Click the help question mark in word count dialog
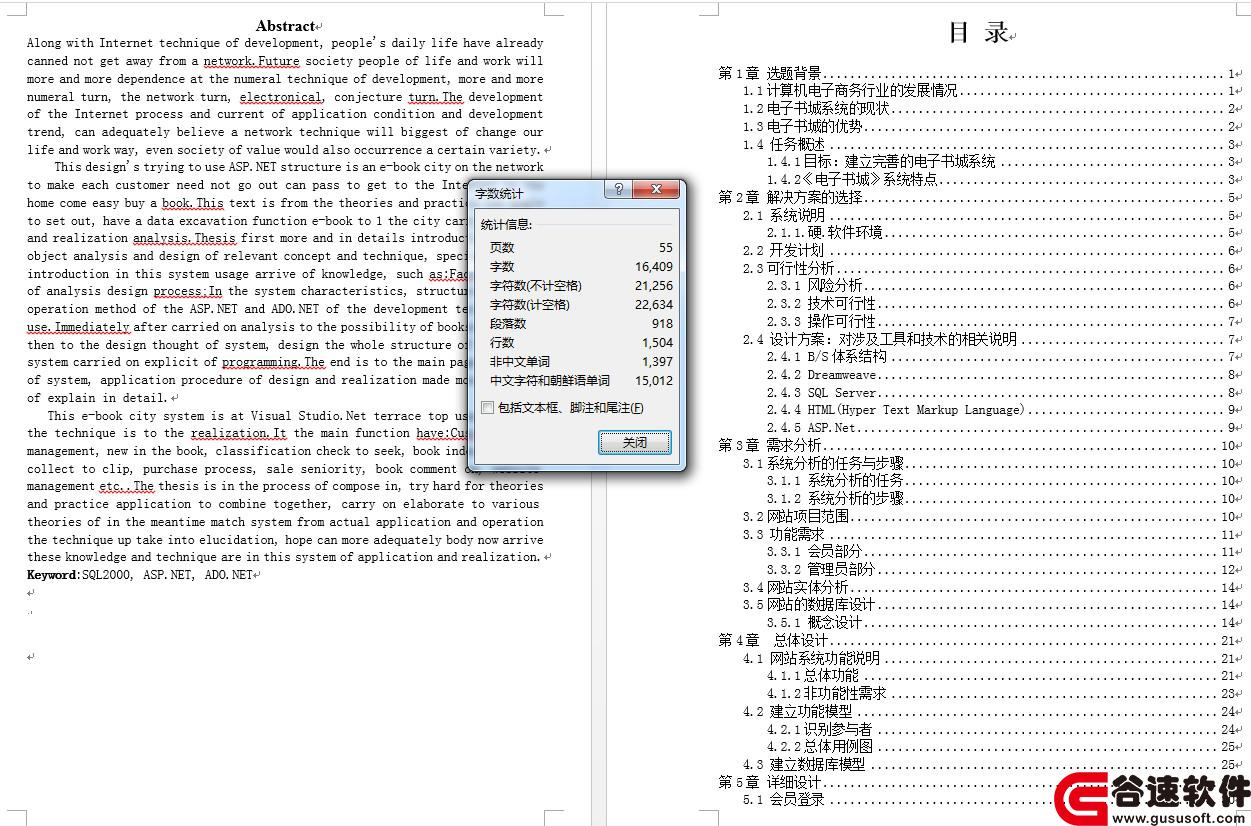The height and width of the screenshot is (826, 1251). pyautogui.click(x=618, y=190)
